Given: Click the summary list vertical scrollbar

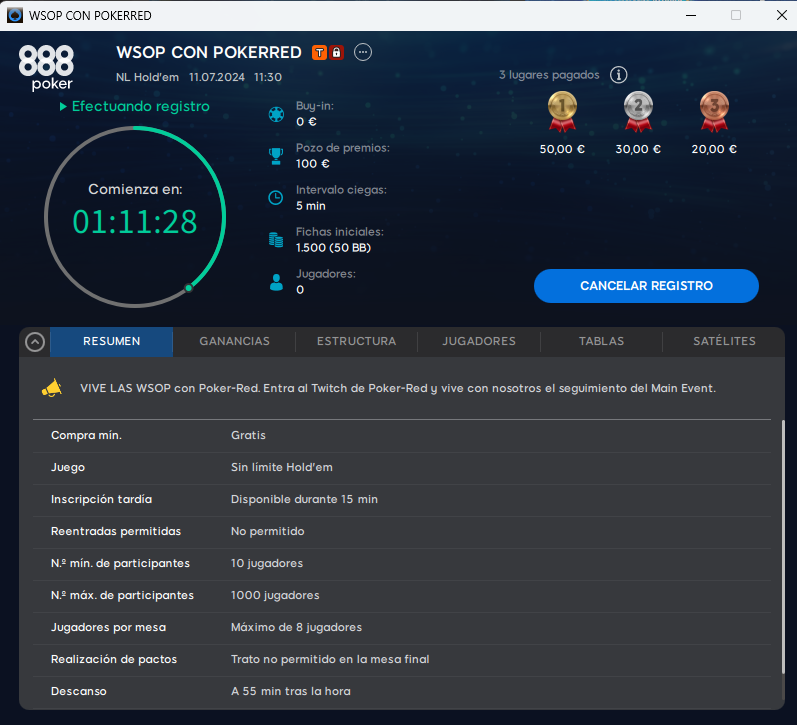Looking at the screenshot, I should 782,547.
